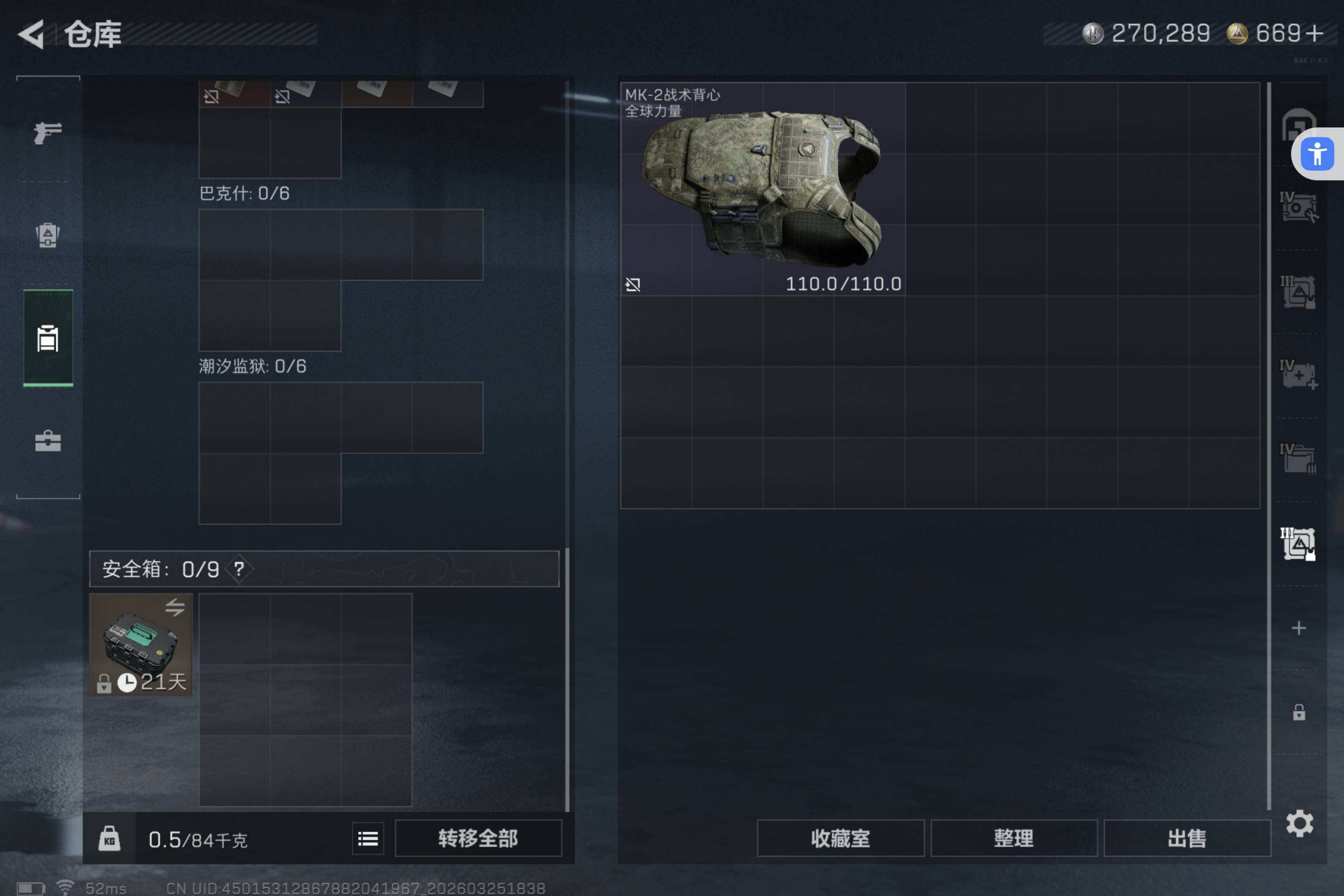
Task: Click 整理 to sort the warehouse
Action: click(1014, 838)
